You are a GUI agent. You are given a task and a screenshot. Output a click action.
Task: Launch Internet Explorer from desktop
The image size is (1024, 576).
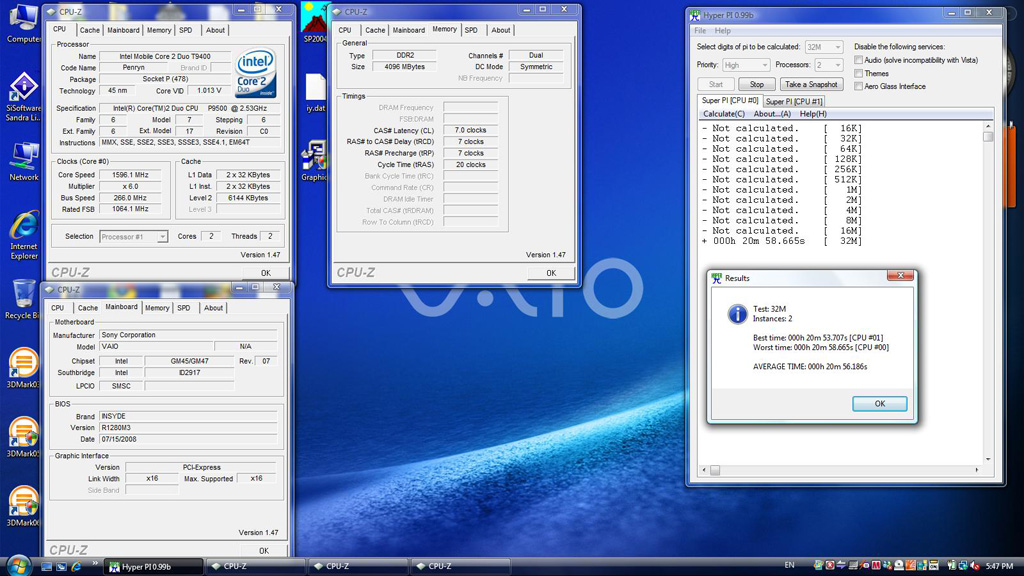point(24,235)
